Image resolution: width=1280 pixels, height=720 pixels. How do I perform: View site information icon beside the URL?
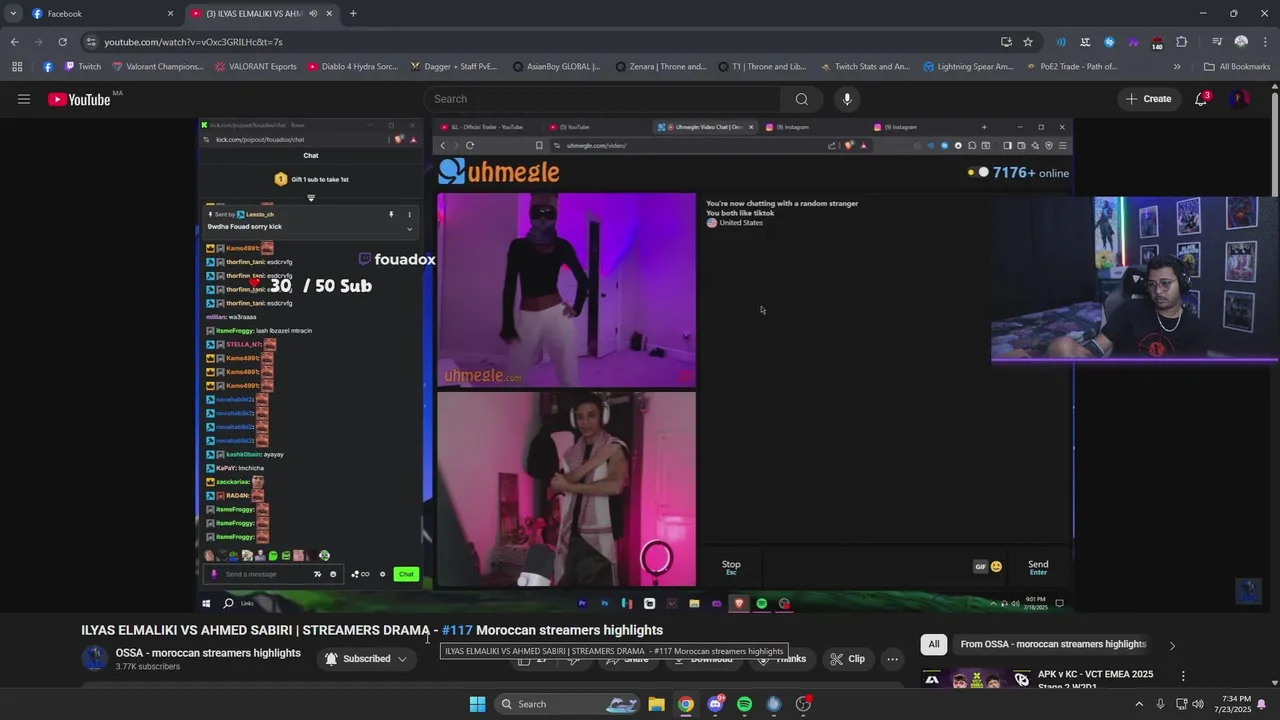91,42
